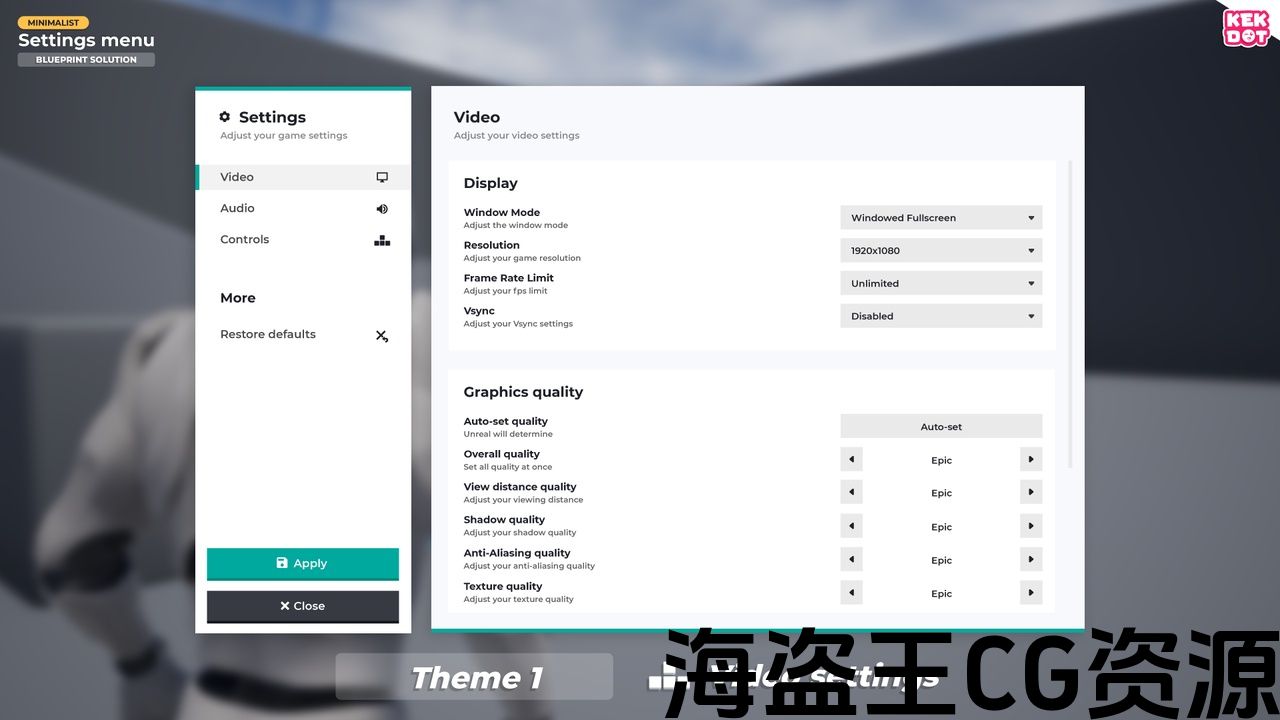Open the Window Mode dropdown
Image resolution: width=1280 pixels, height=720 pixels.
(x=941, y=218)
